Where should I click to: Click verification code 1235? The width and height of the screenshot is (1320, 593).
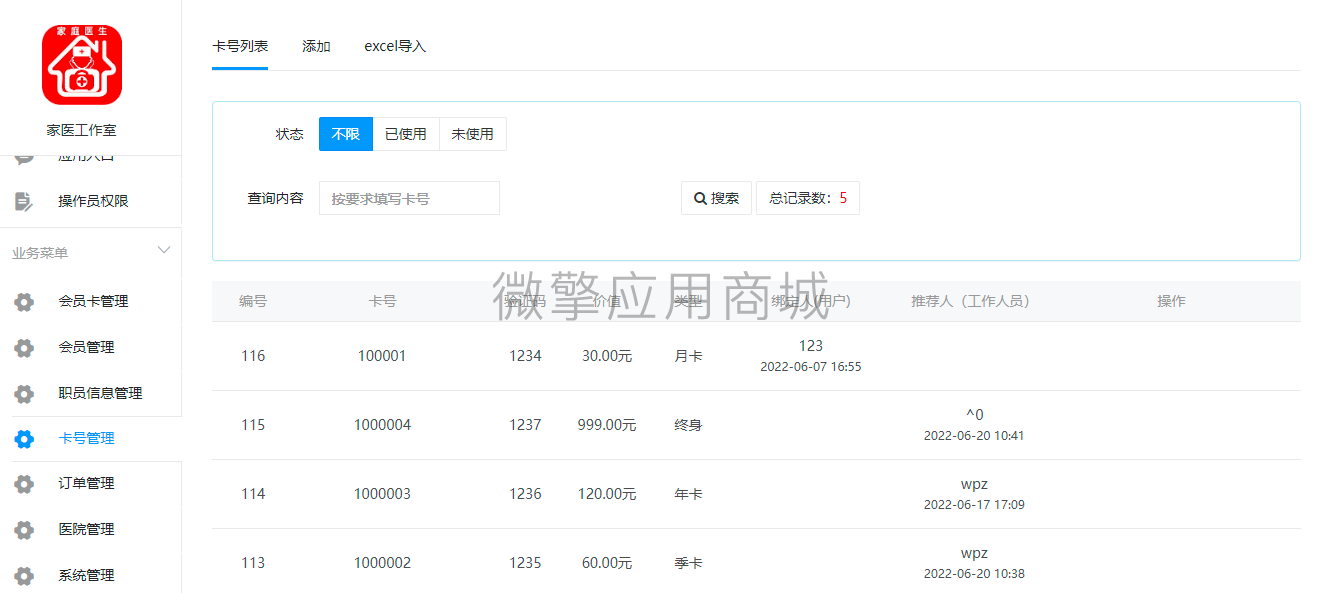(525, 563)
